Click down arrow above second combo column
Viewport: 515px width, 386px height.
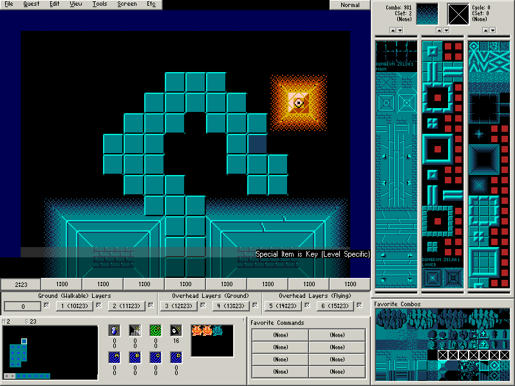click(446, 30)
